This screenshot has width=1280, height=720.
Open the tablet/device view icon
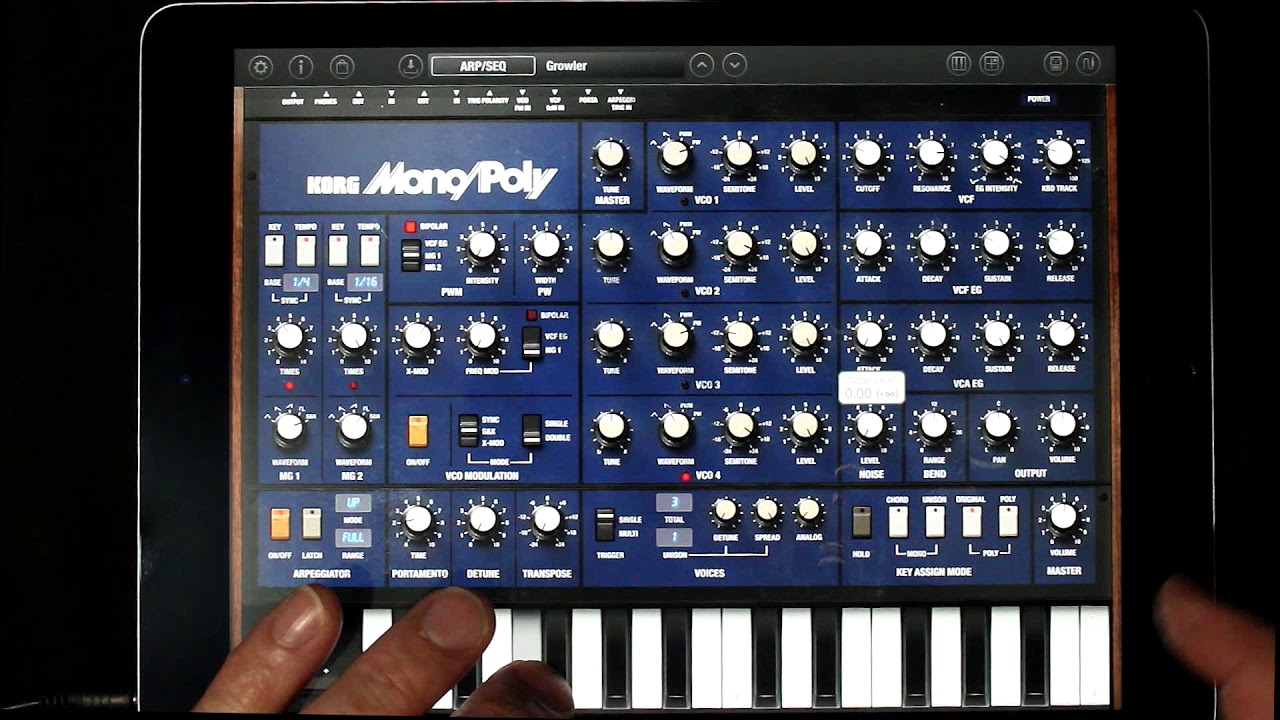1055,64
